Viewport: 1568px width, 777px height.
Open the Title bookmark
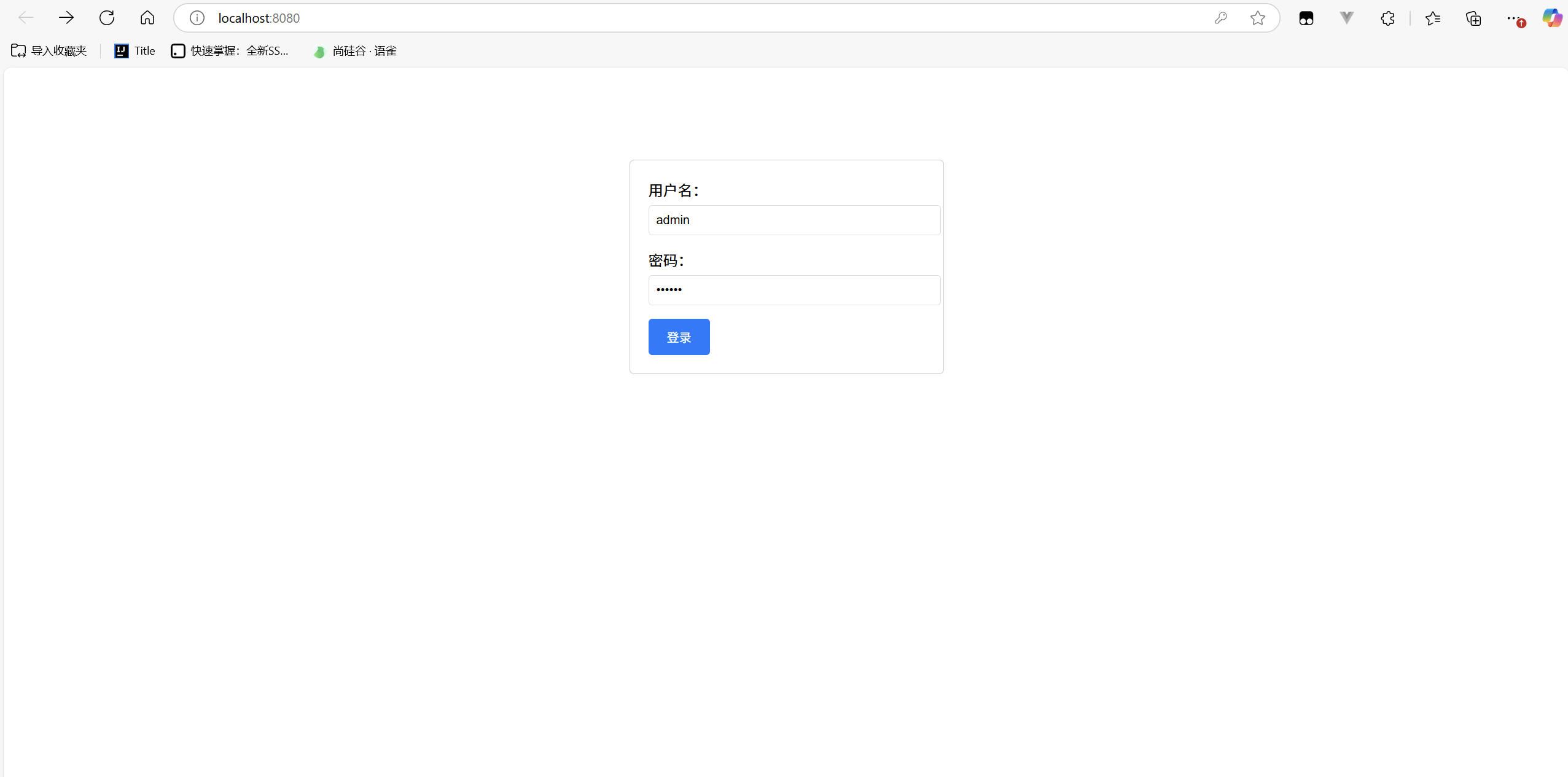[x=135, y=51]
